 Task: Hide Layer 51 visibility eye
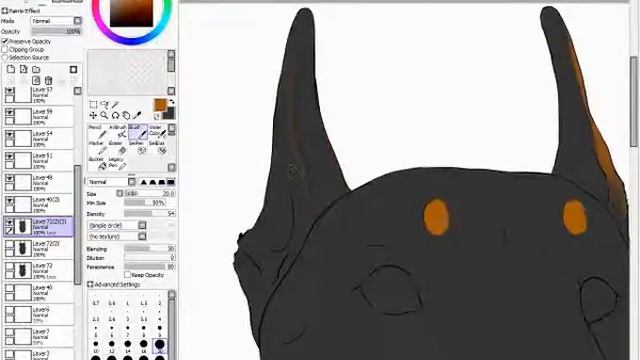pos(9,156)
